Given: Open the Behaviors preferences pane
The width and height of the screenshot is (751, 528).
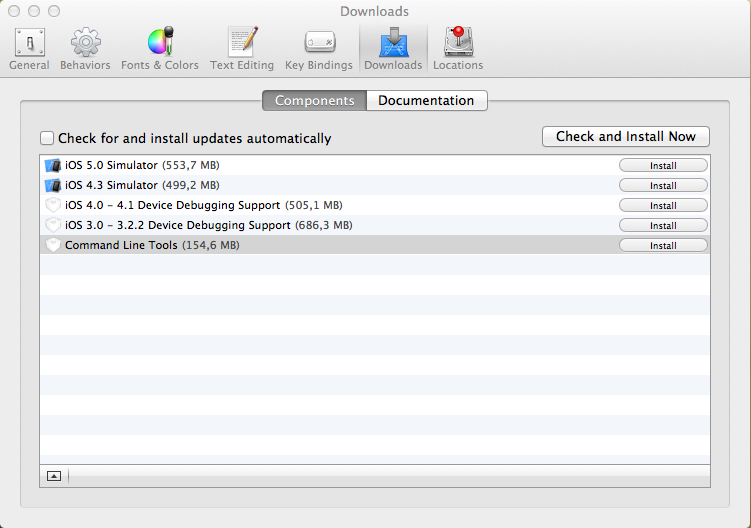Looking at the screenshot, I should (x=85, y=48).
